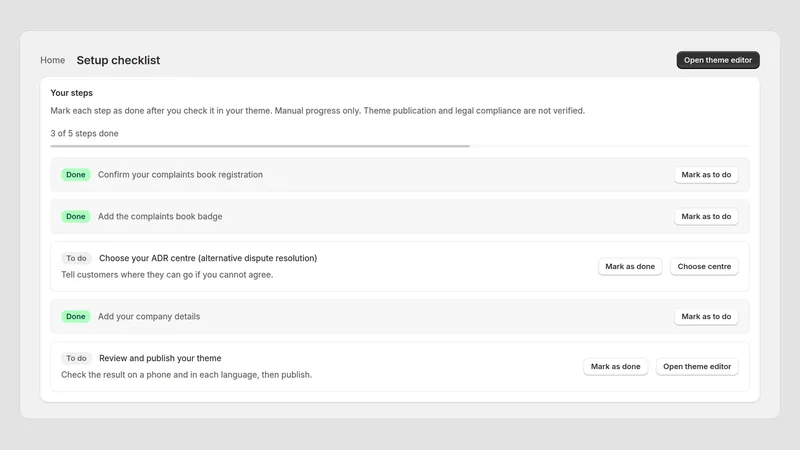Screen dimensions: 800x450
Task: Click the 'Setup checklist' page title
Action: tap(118, 60)
